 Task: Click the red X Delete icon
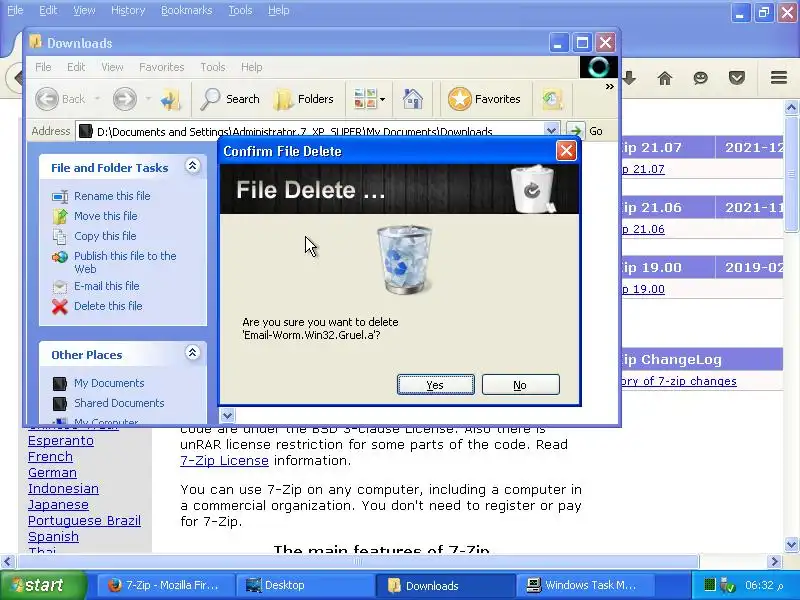[60, 306]
